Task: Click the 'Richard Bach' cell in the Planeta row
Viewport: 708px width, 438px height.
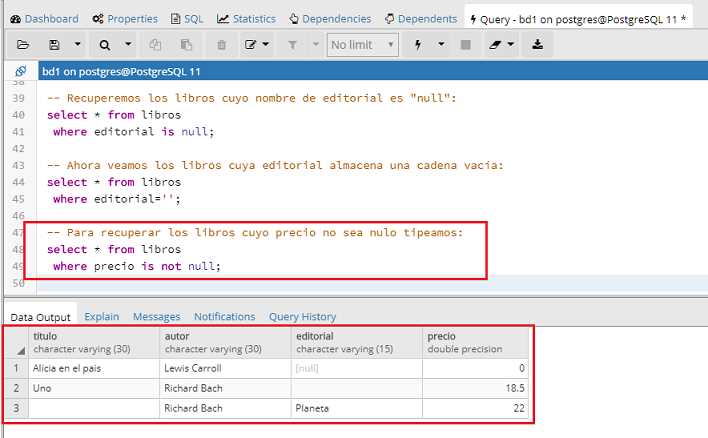Action: [225, 408]
